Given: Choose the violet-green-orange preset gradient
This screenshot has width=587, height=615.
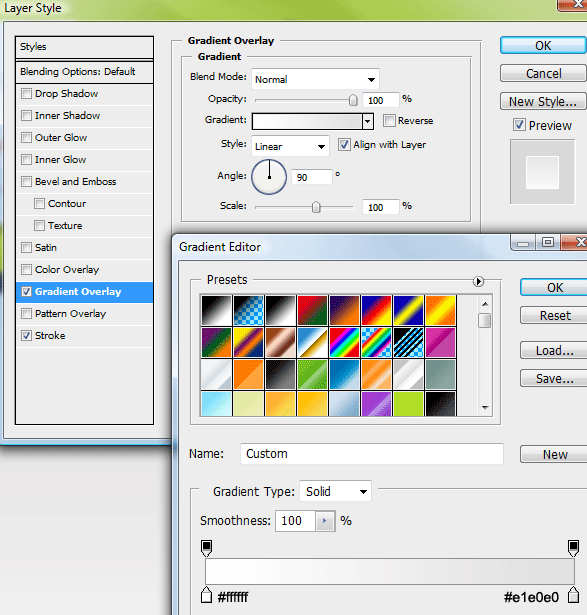Looking at the screenshot, I should click(x=216, y=342).
